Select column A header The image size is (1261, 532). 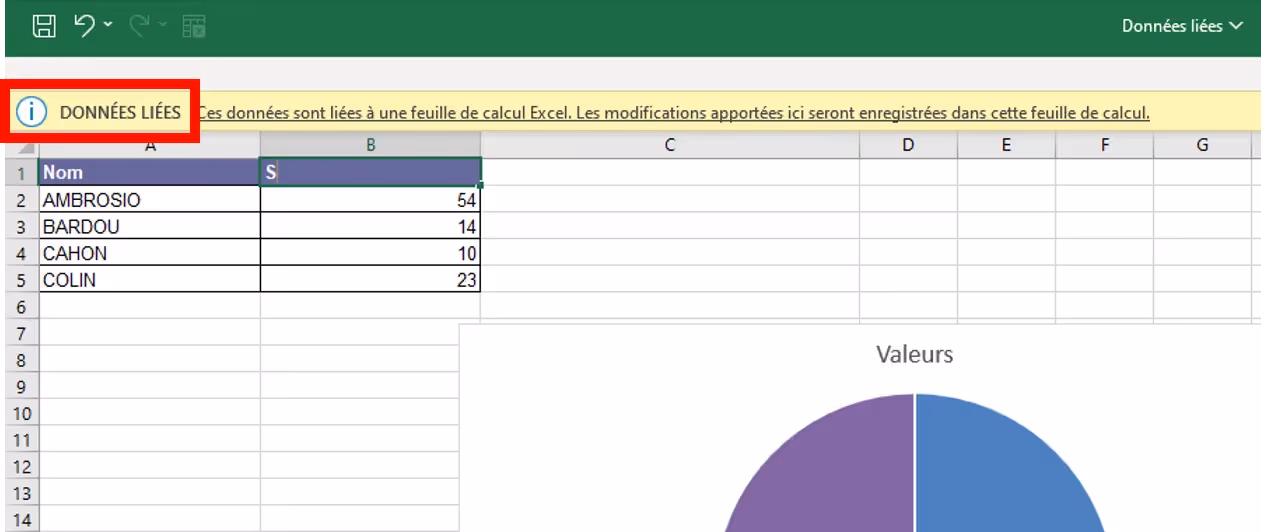[x=149, y=146]
